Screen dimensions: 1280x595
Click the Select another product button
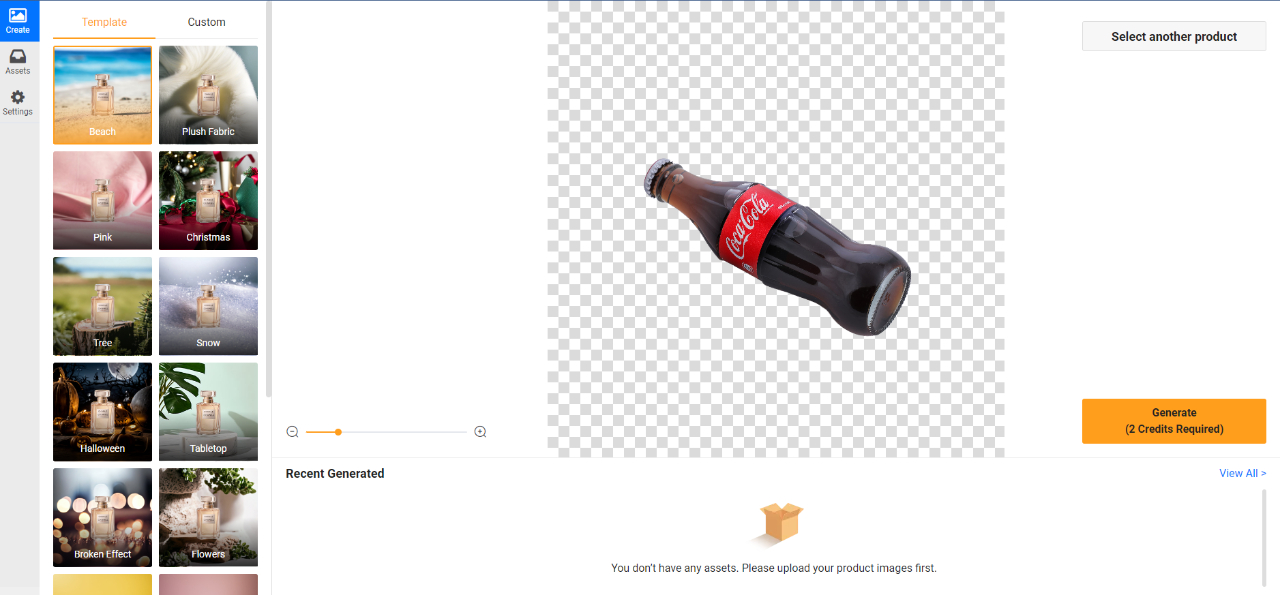point(1173,36)
